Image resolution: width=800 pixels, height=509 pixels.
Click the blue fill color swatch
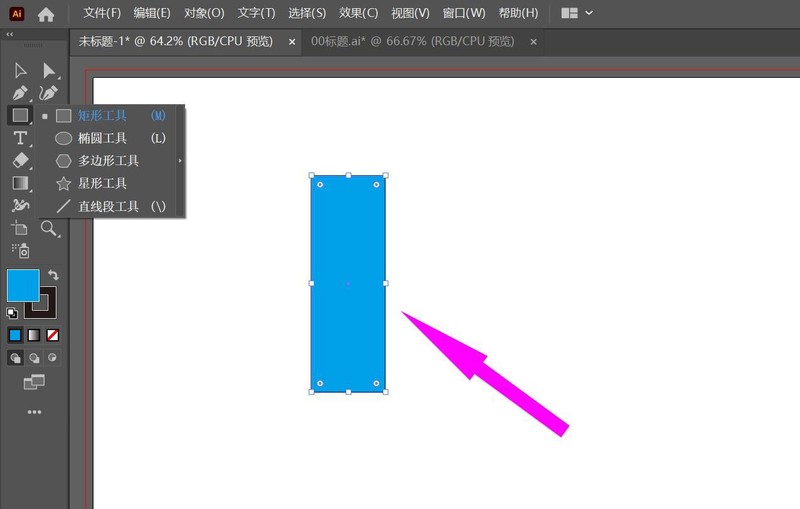[22, 285]
